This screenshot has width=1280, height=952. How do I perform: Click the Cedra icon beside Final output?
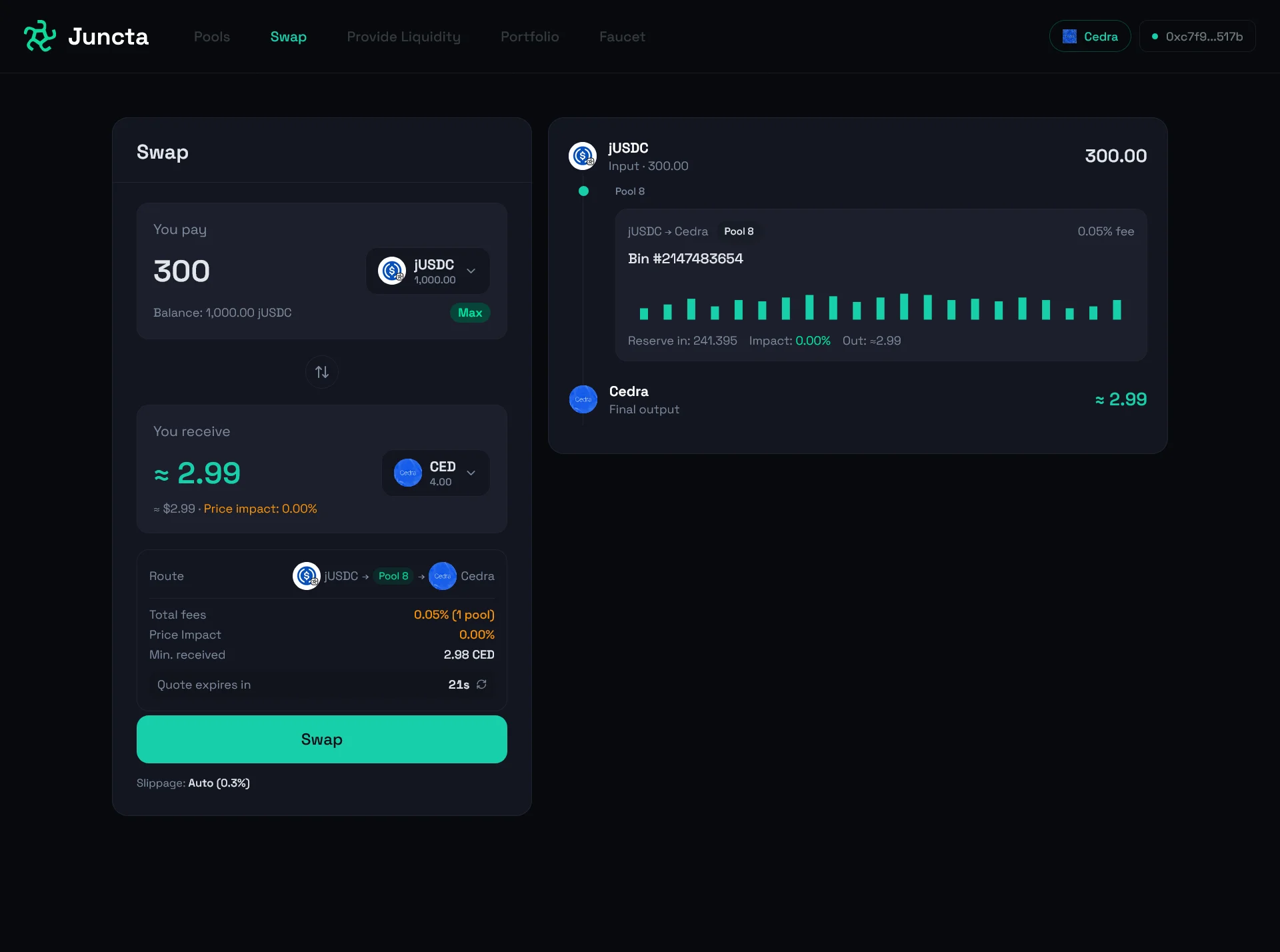tap(583, 399)
